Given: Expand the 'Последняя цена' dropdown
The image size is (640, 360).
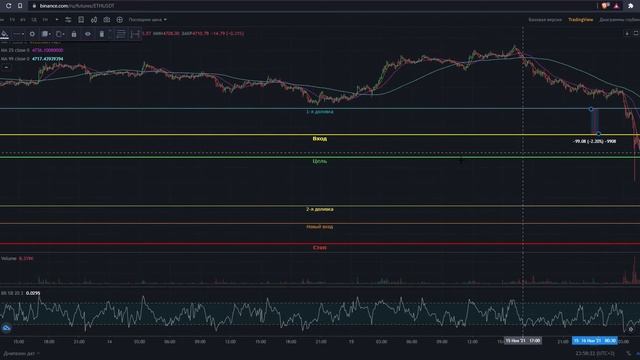Looking at the screenshot, I should [148, 20].
